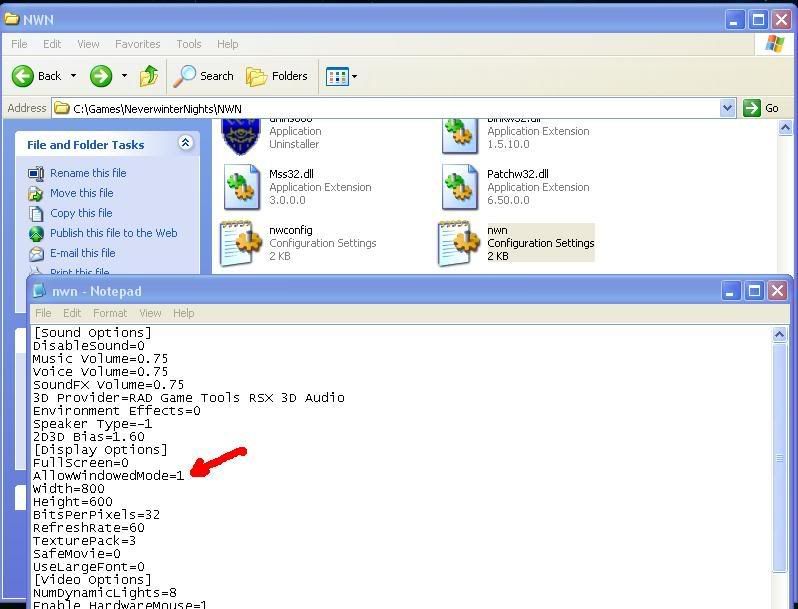Image resolution: width=798 pixels, height=609 pixels.
Task: Go up one folder level icon
Action: [x=149, y=76]
